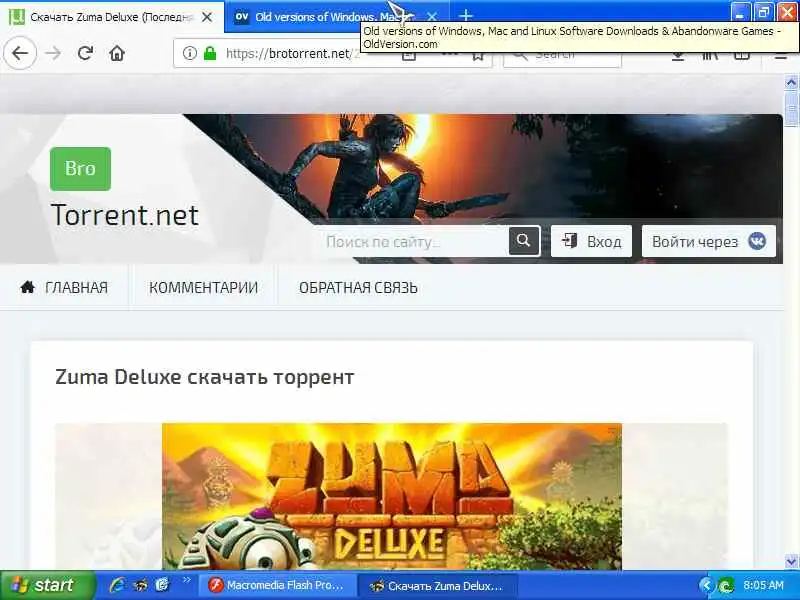Open the КОММЕНТАРИИ menu item
This screenshot has width=800, height=600.
pos(203,287)
